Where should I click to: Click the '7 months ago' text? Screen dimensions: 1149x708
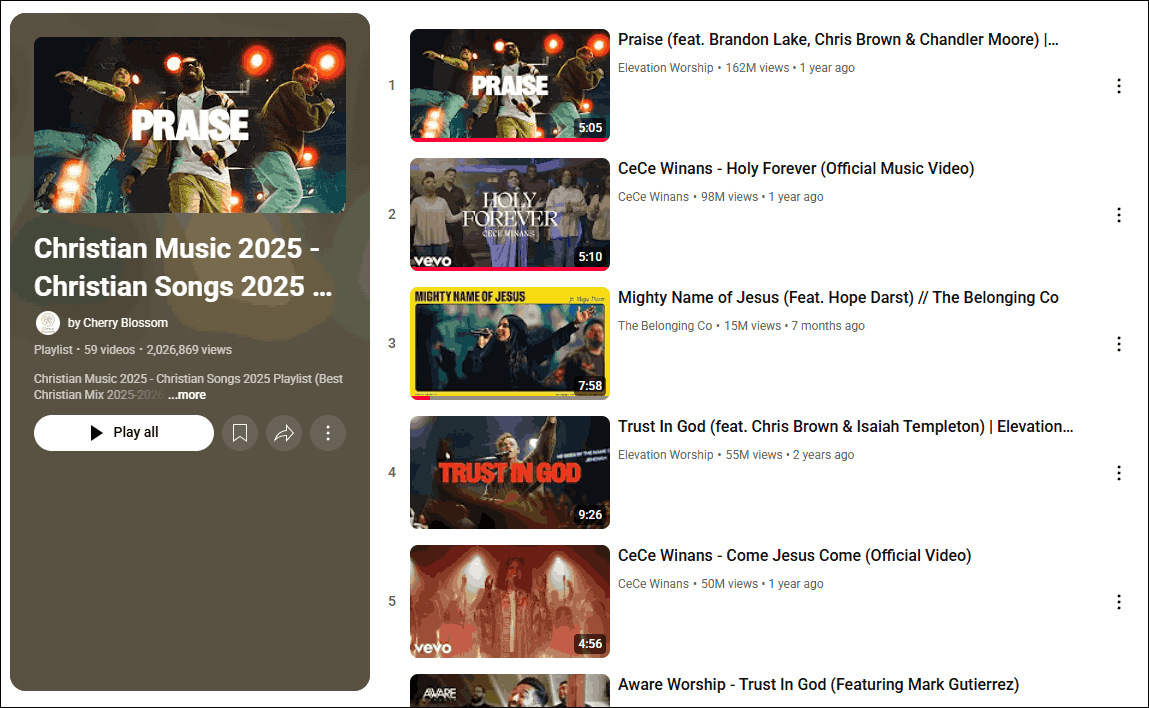point(828,326)
